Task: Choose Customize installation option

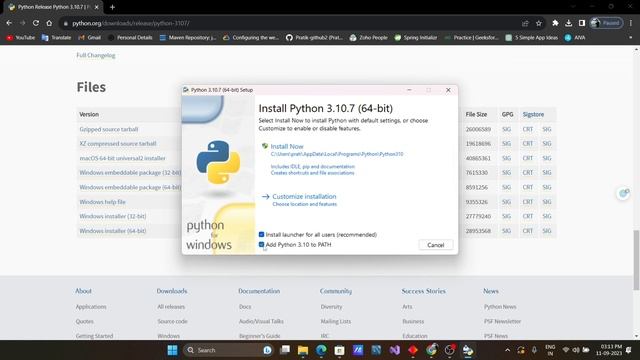Action: coord(304,196)
